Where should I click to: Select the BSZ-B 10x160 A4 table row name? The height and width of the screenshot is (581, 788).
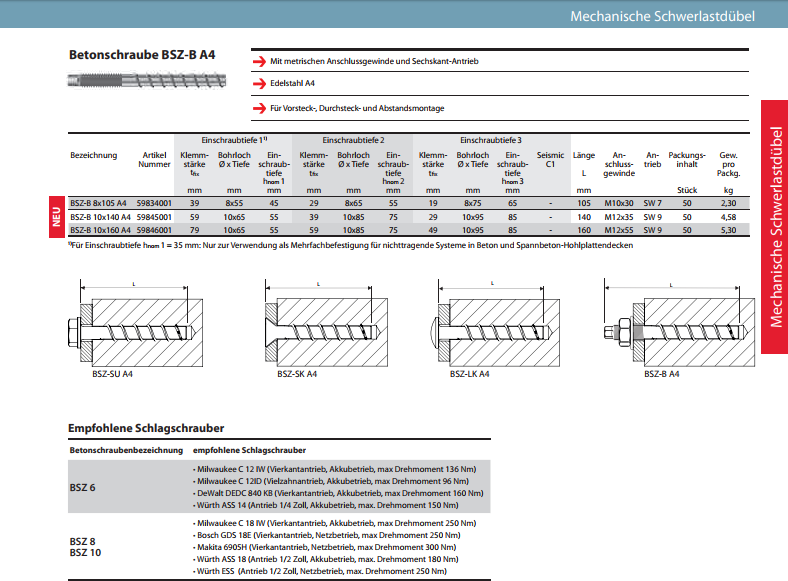98,229
